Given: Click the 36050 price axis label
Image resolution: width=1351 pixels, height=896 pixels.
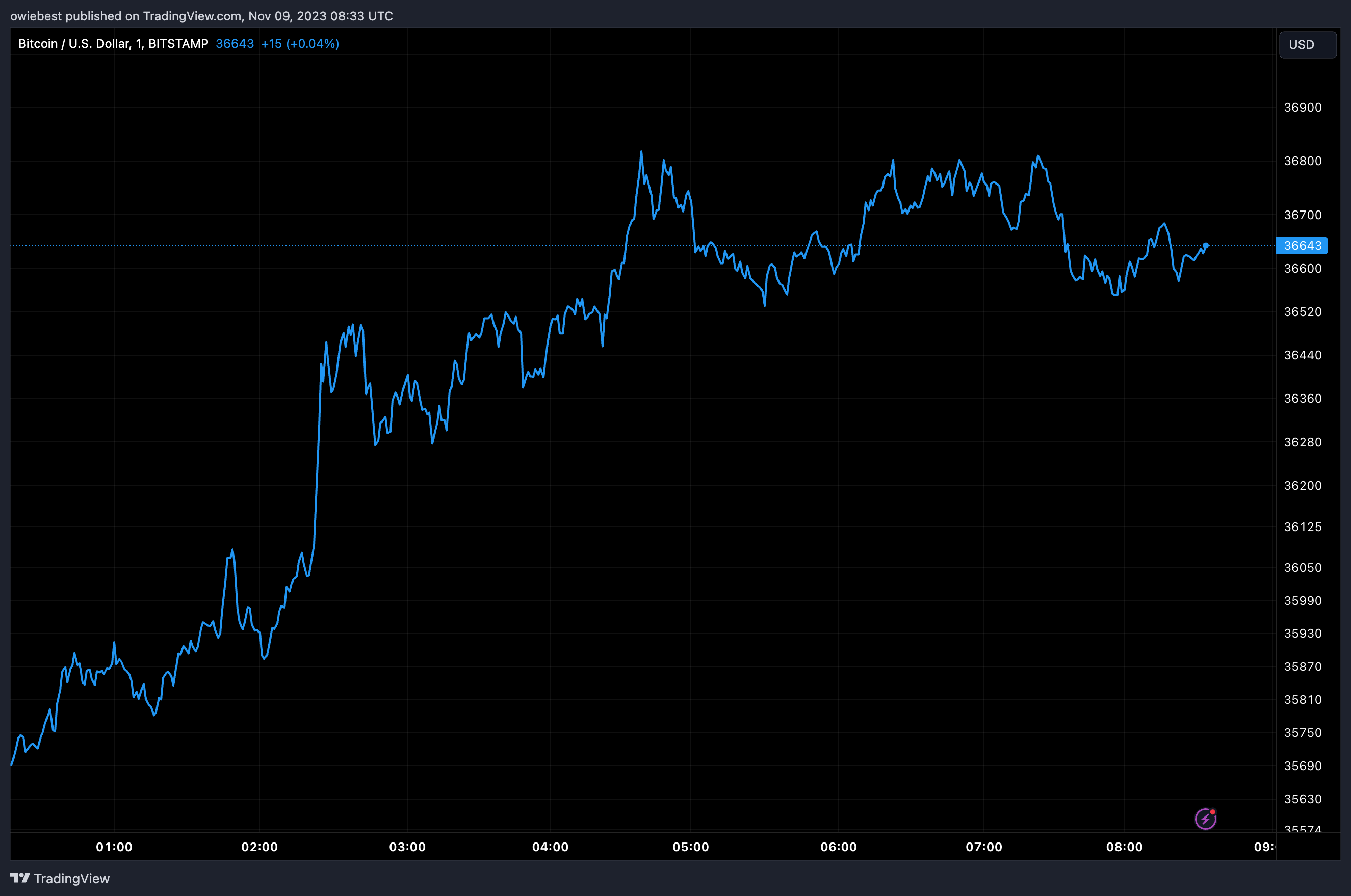Looking at the screenshot, I should (1303, 568).
